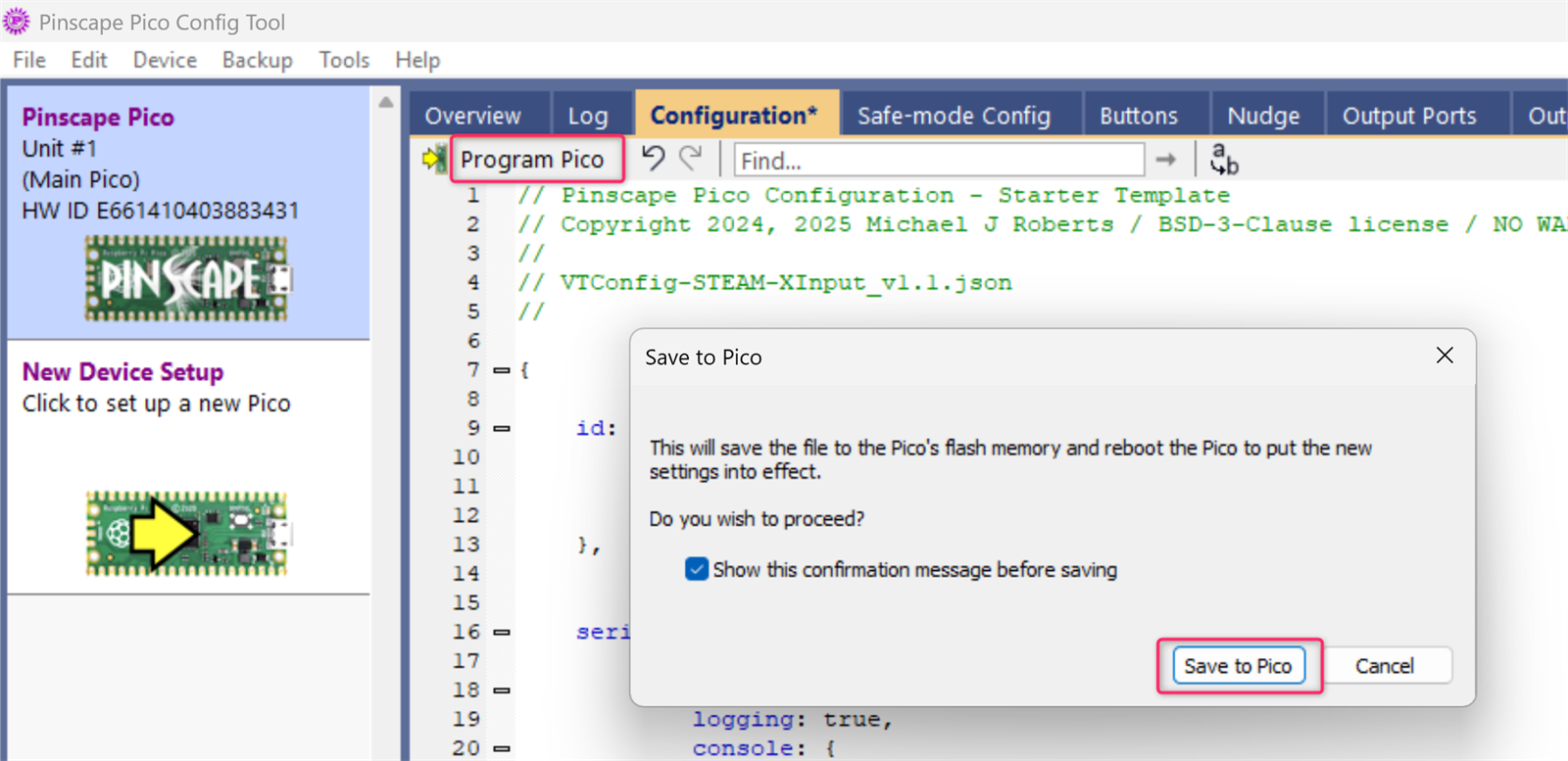Open the Device menu
The height and width of the screenshot is (761, 1568).
tap(165, 60)
